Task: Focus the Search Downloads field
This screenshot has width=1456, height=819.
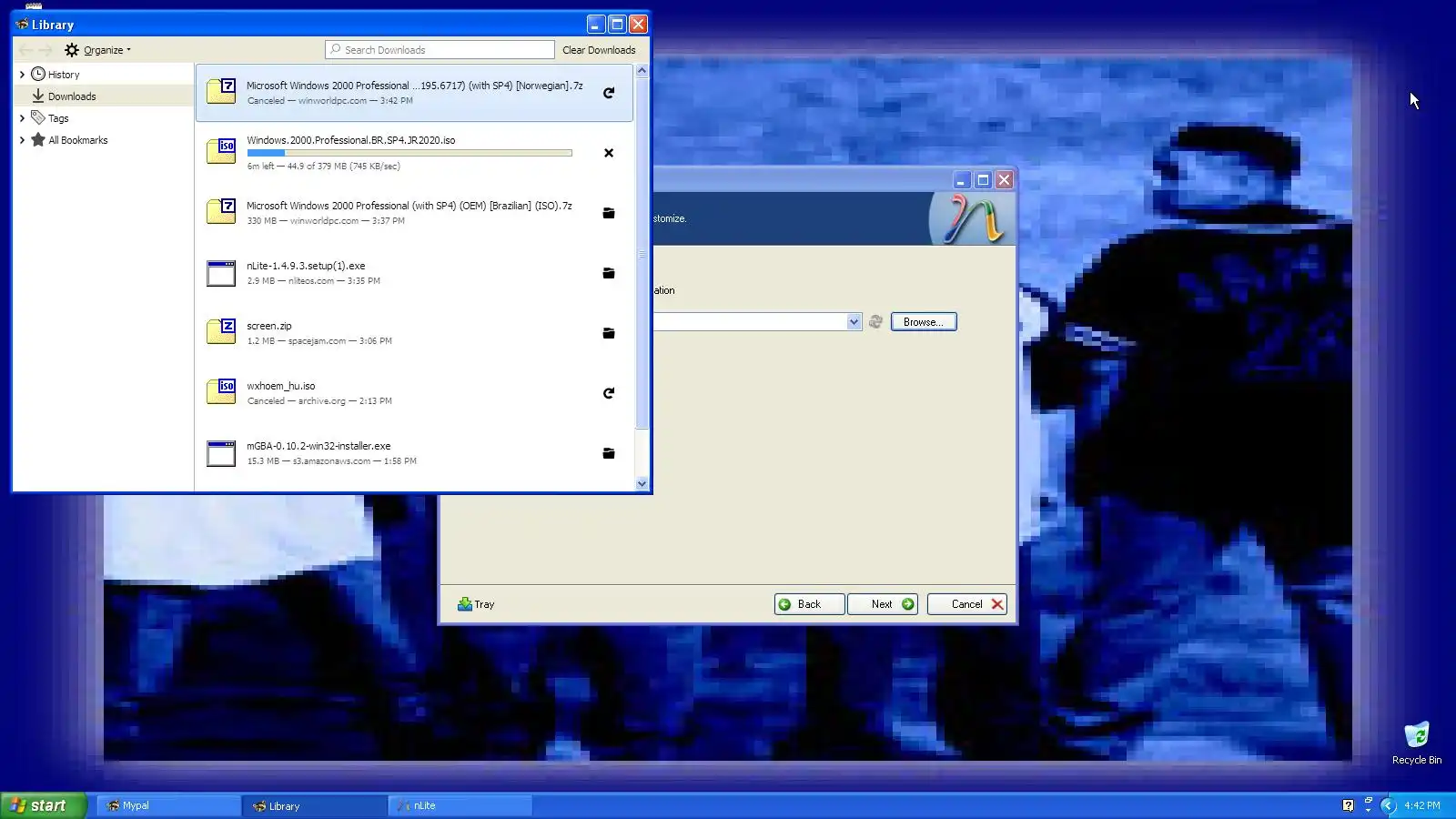Action: [x=440, y=50]
